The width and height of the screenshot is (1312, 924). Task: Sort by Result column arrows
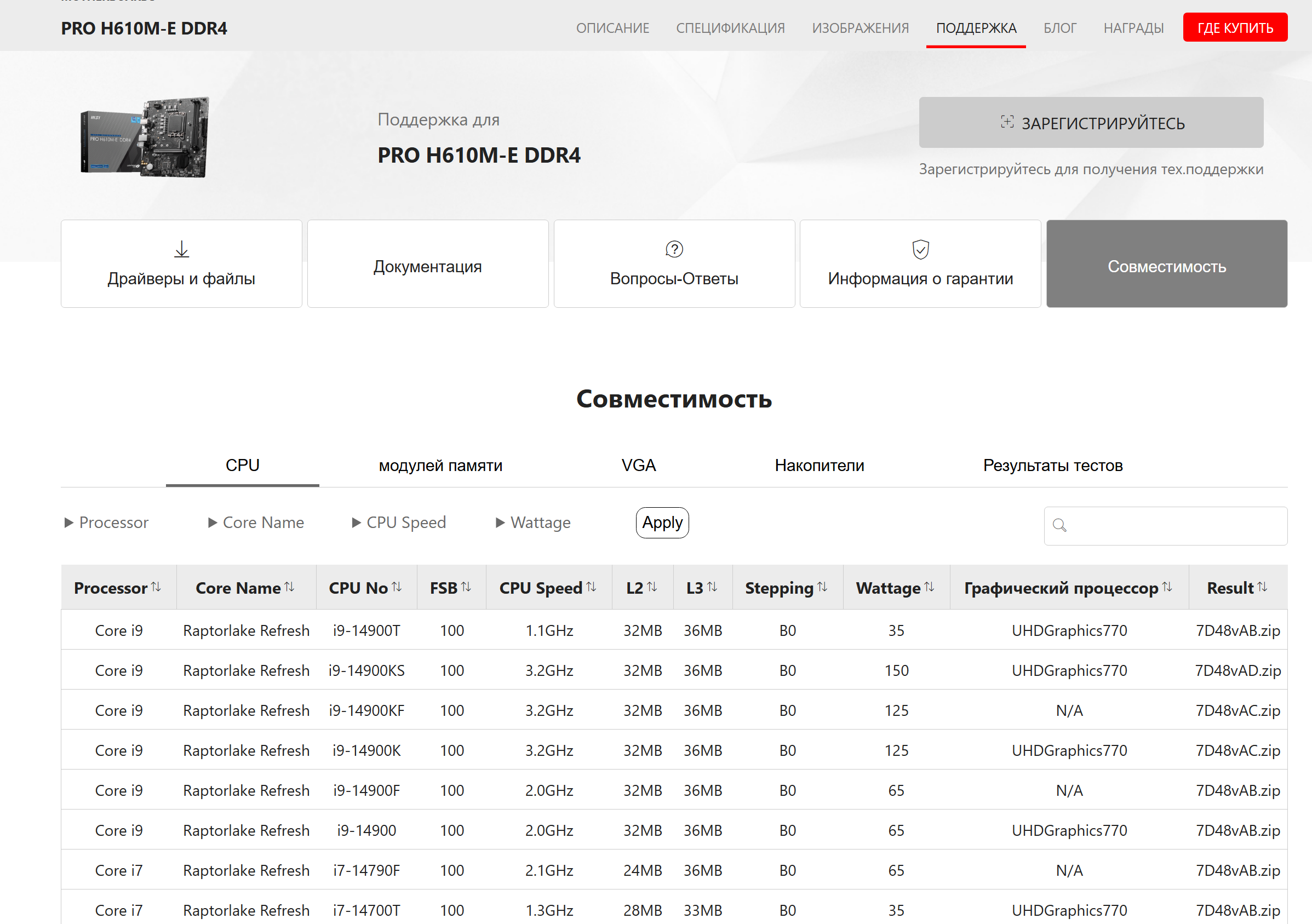point(1262,587)
